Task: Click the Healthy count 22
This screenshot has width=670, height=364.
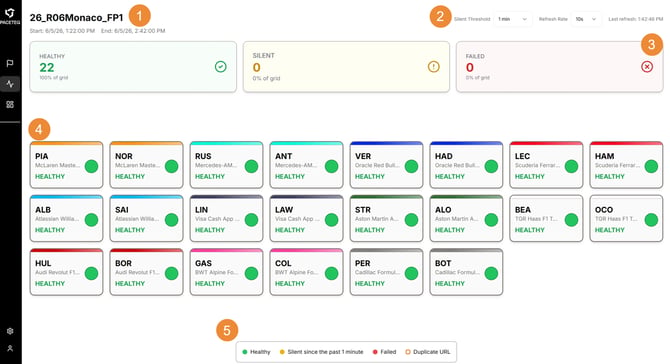Action: coord(47,68)
